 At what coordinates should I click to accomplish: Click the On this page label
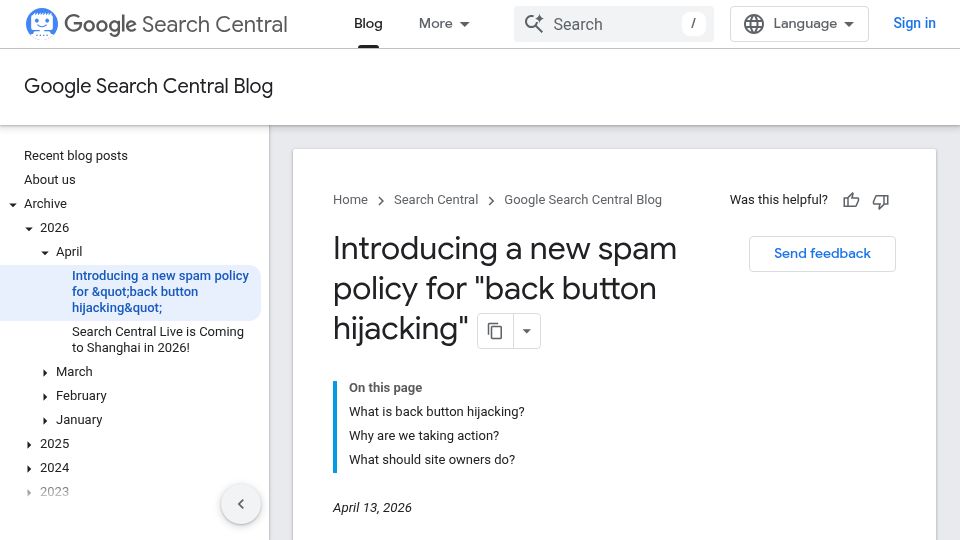pos(385,388)
